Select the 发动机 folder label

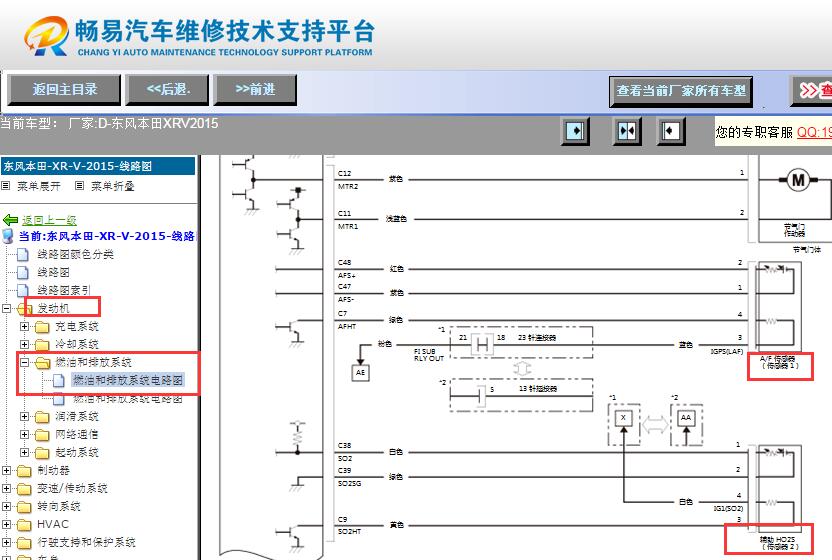pos(53,308)
